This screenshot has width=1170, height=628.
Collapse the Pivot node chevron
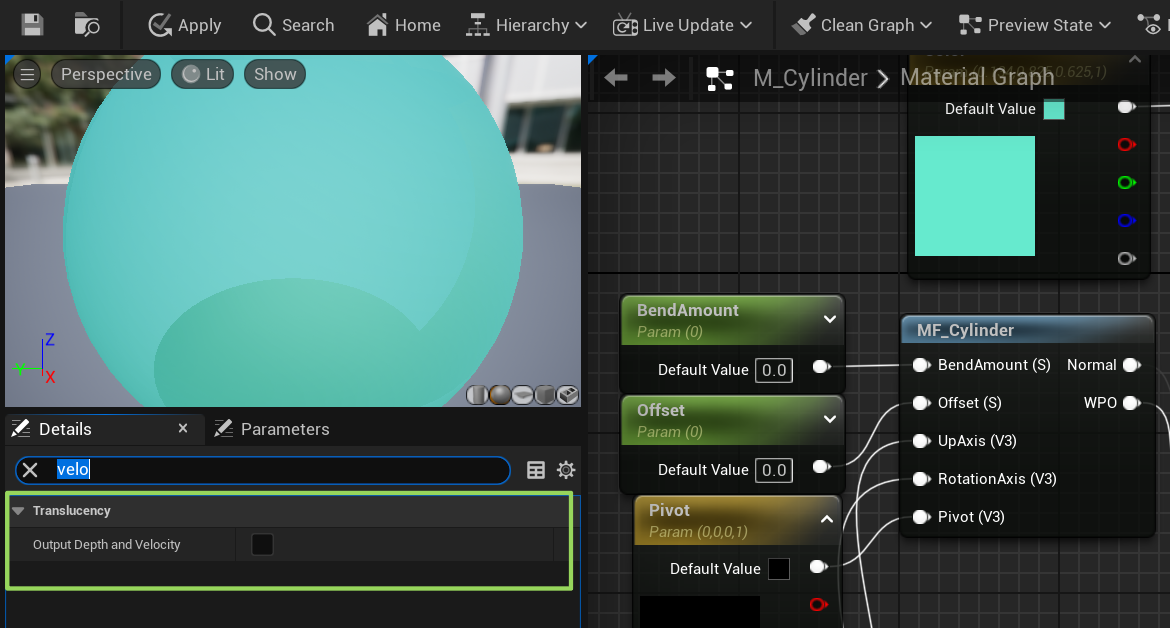point(827,519)
